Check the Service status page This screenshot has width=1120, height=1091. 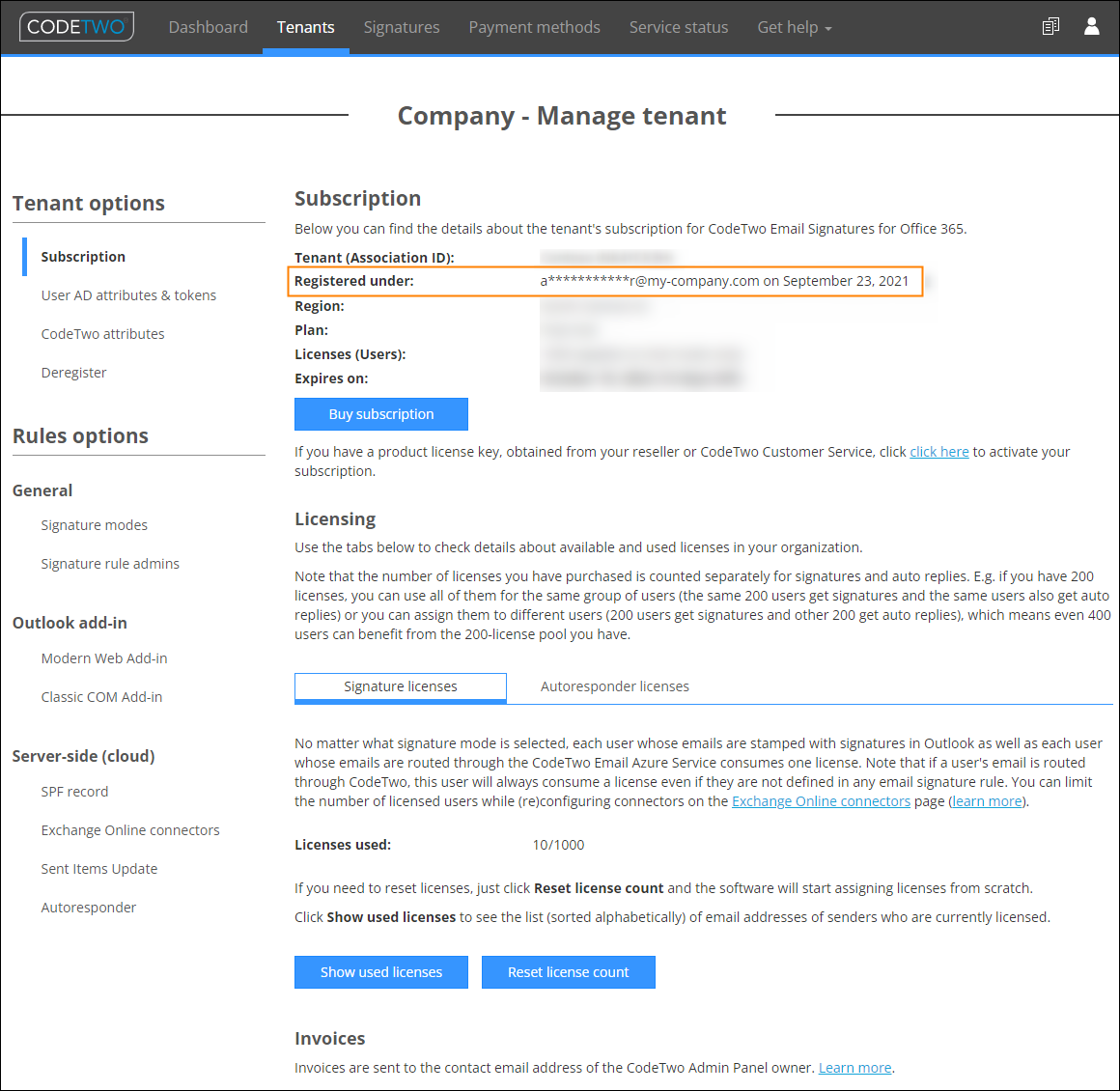pyautogui.click(x=679, y=27)
